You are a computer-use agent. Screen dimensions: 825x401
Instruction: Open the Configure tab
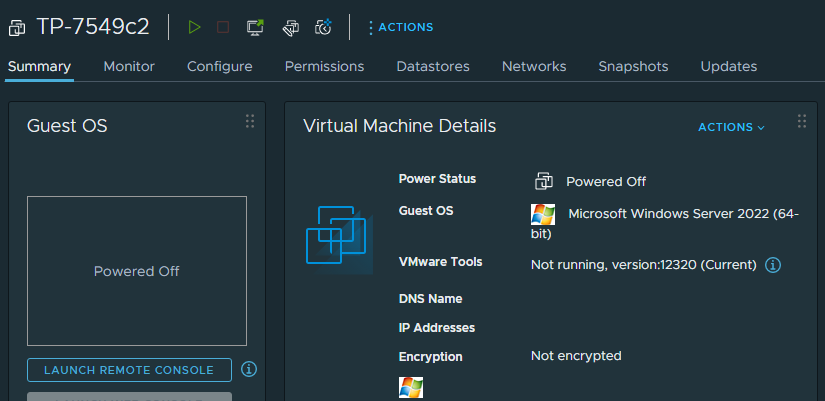pos(219,67)
